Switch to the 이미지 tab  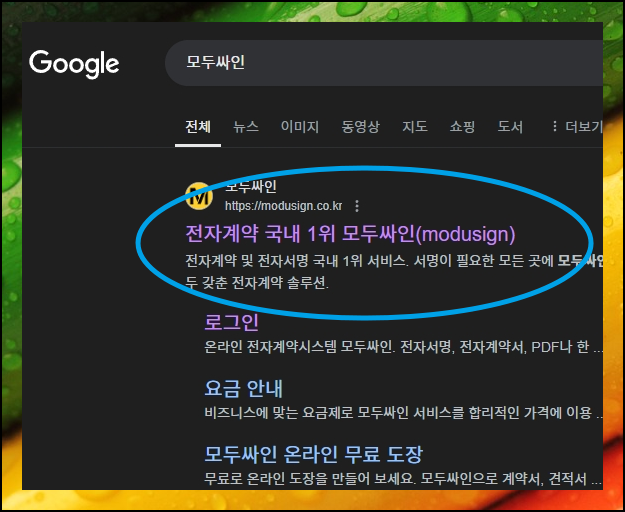pos(300,127)
